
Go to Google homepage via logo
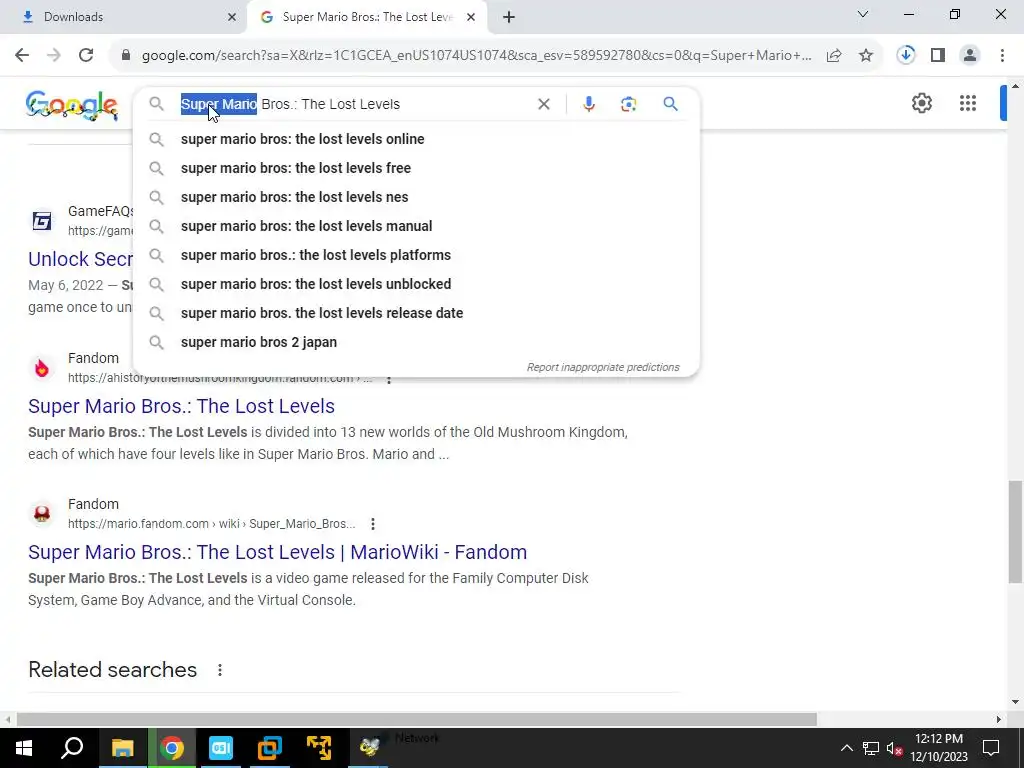72,105
